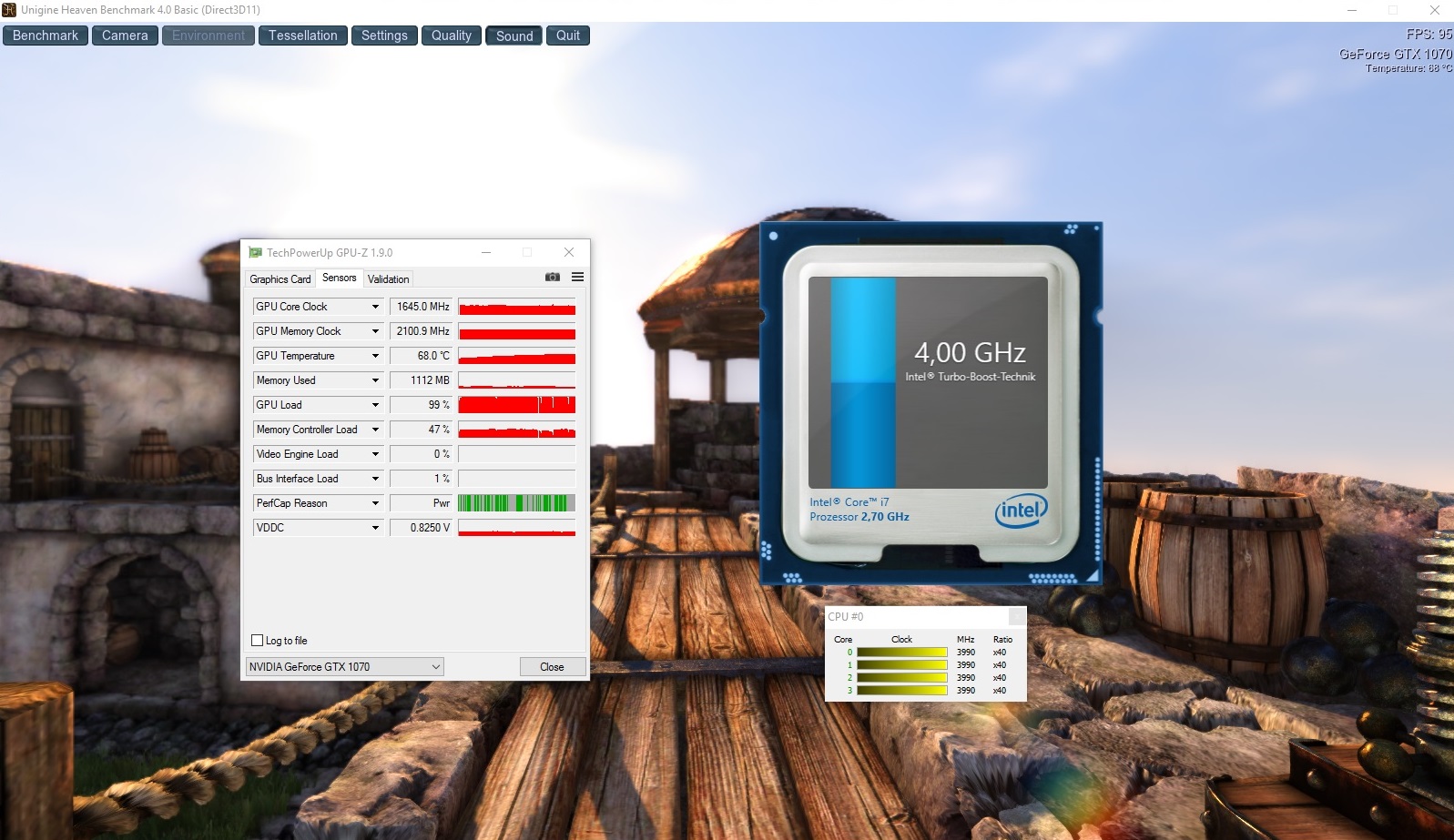Click the 4,00 GHz Turbo Boost reading
This screenshot has height=840, width=1454.
pos(970,352)
